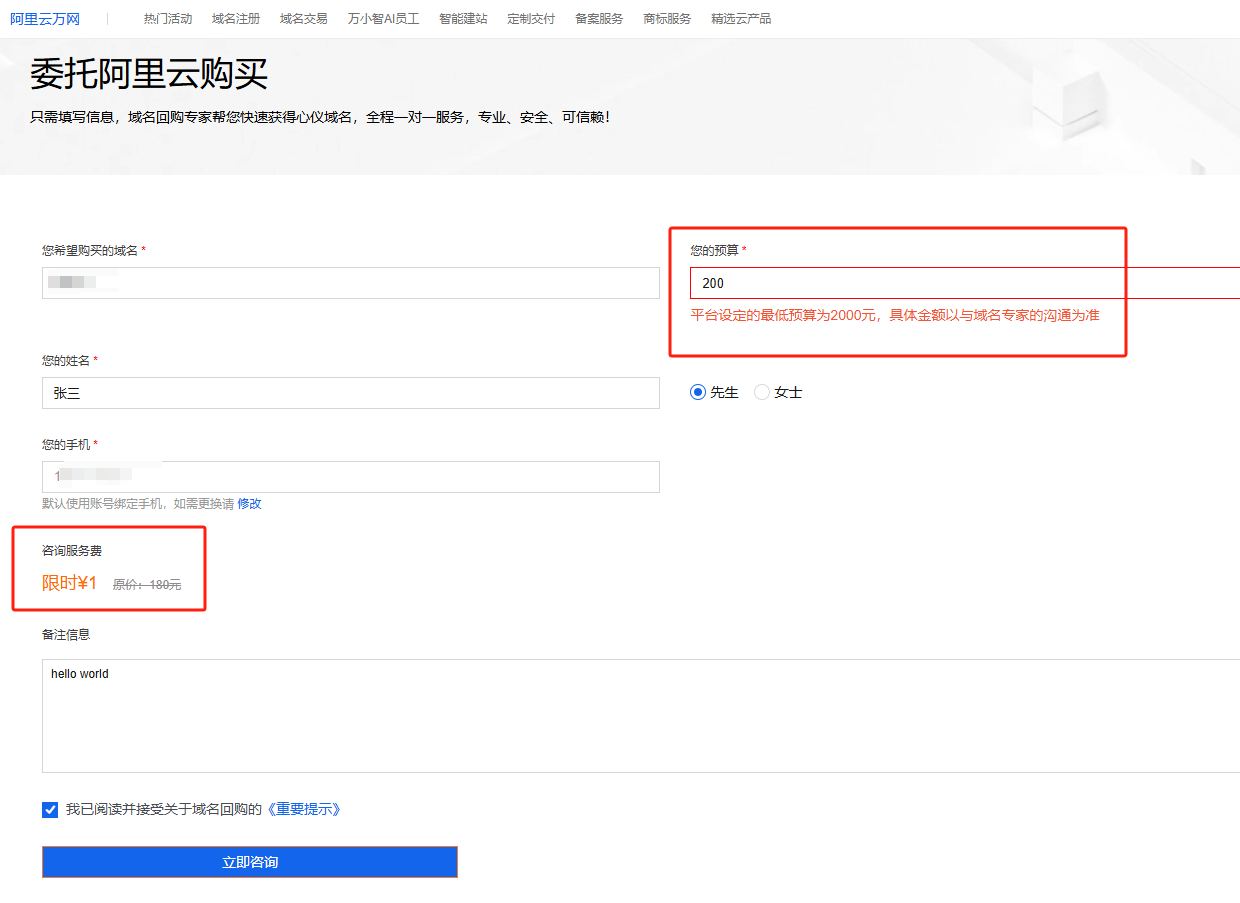Click 定制交付 in the navigation bar
The width and height of the screenshot is (1240, 903).
pos(531,19)
